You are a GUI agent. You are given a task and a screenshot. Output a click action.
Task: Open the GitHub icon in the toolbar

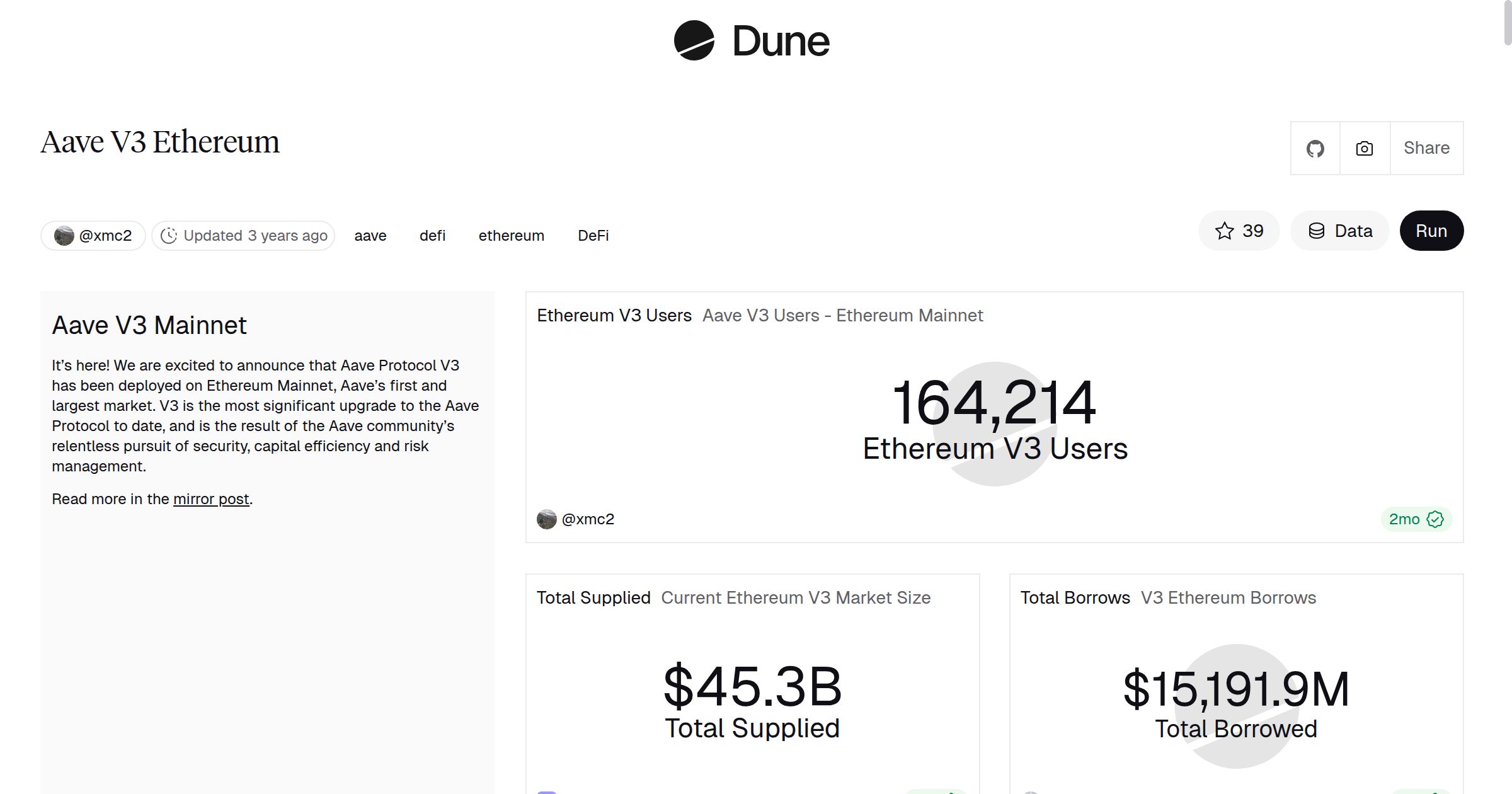coord(1315,148)
